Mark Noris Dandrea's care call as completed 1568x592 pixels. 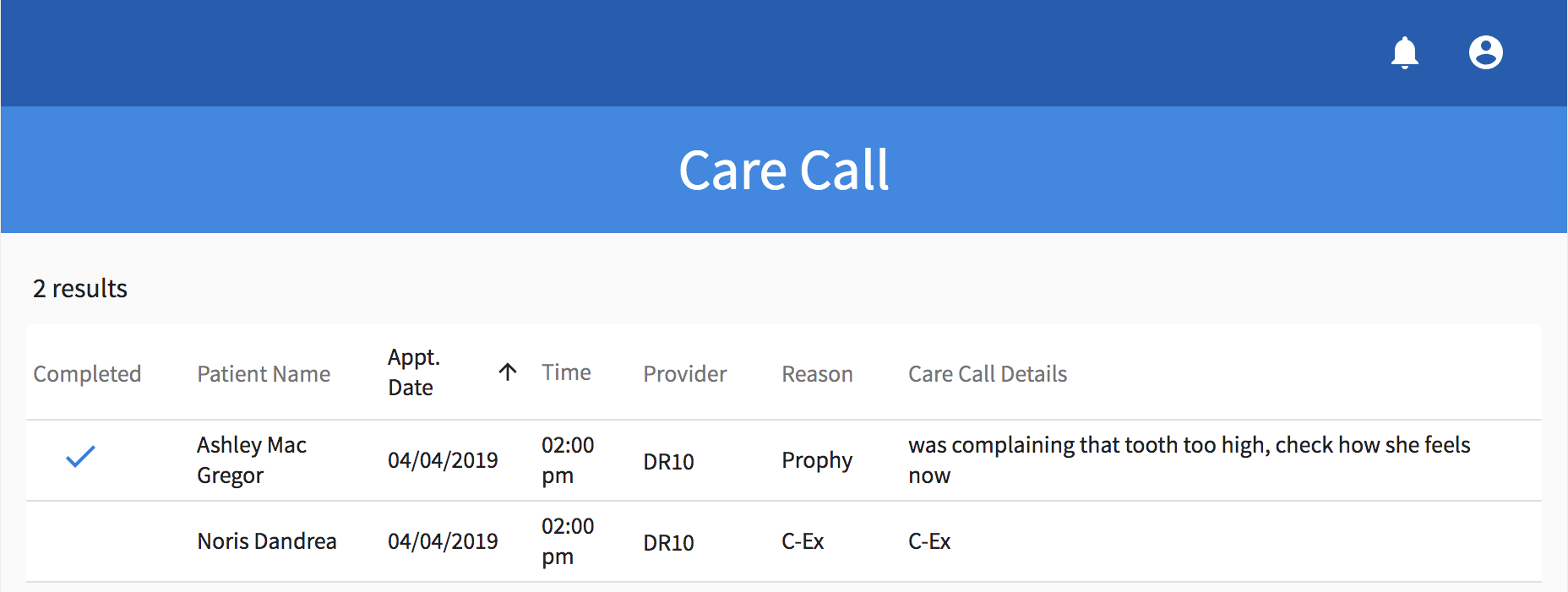[x=81, y=541]
